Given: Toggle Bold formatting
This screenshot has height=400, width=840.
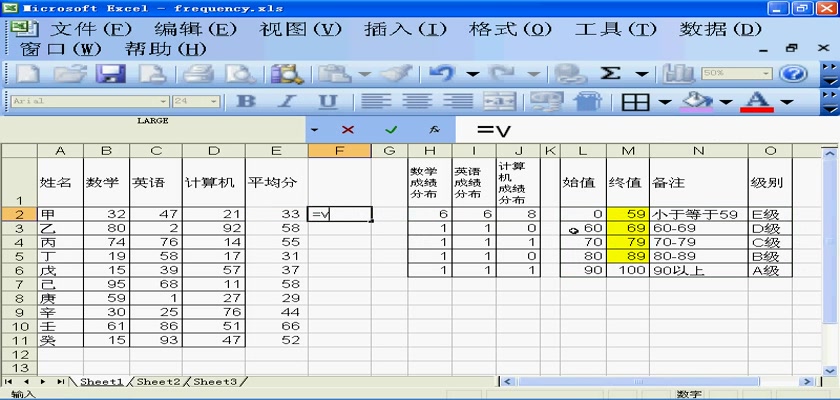Looking at the screenshot, I should point(246,102).
